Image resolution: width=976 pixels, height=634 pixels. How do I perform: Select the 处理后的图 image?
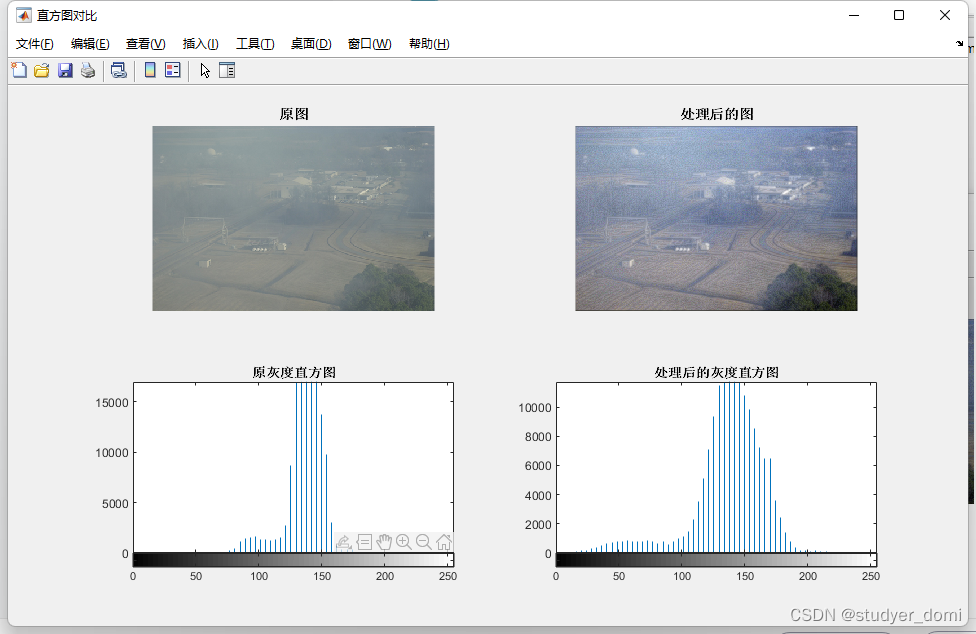[716, 218]
